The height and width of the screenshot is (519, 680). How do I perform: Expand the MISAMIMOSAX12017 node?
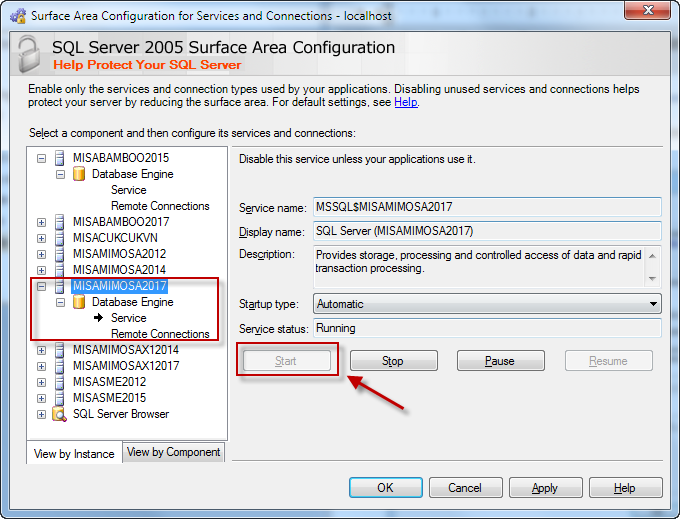pyautogui.click(x=41, y=366)
